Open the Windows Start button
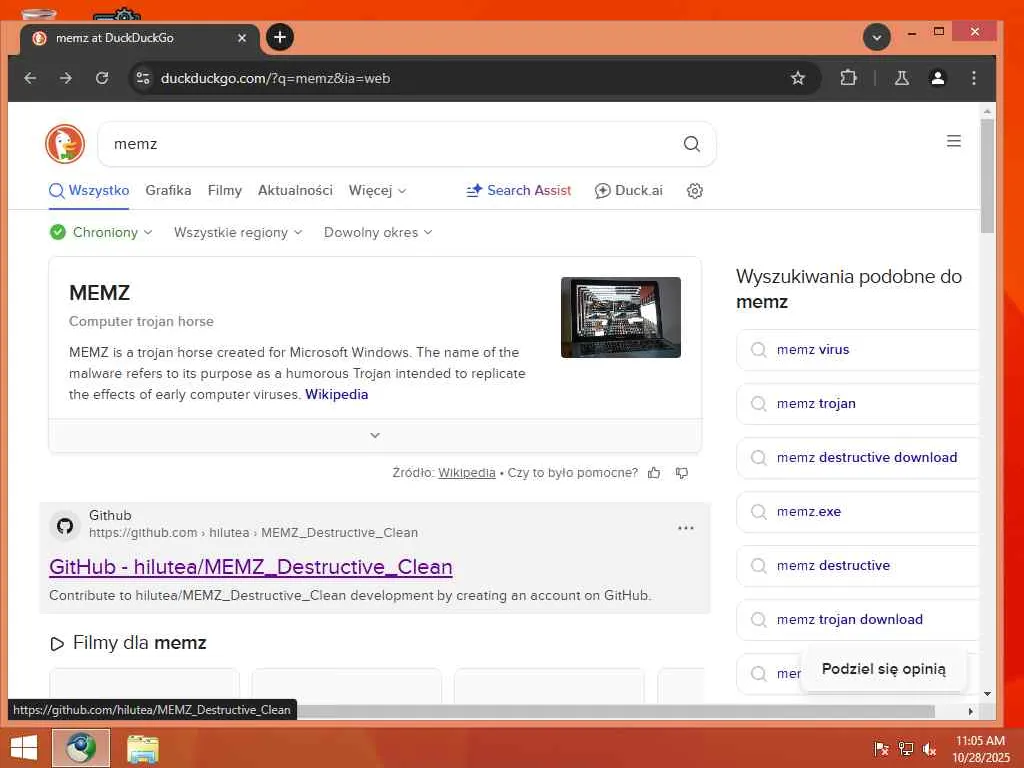The image size is (1024, 768). coord(24,748)
